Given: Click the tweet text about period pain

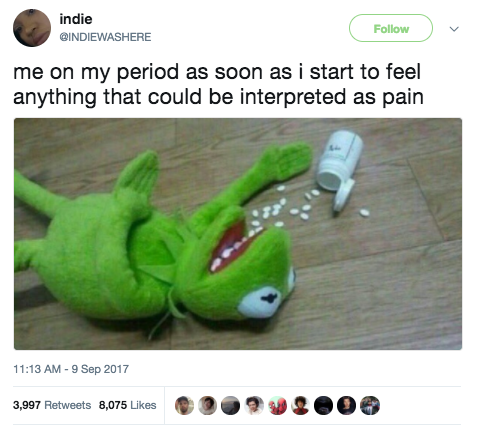Looking at the screenshot, I should pos(218,85).
